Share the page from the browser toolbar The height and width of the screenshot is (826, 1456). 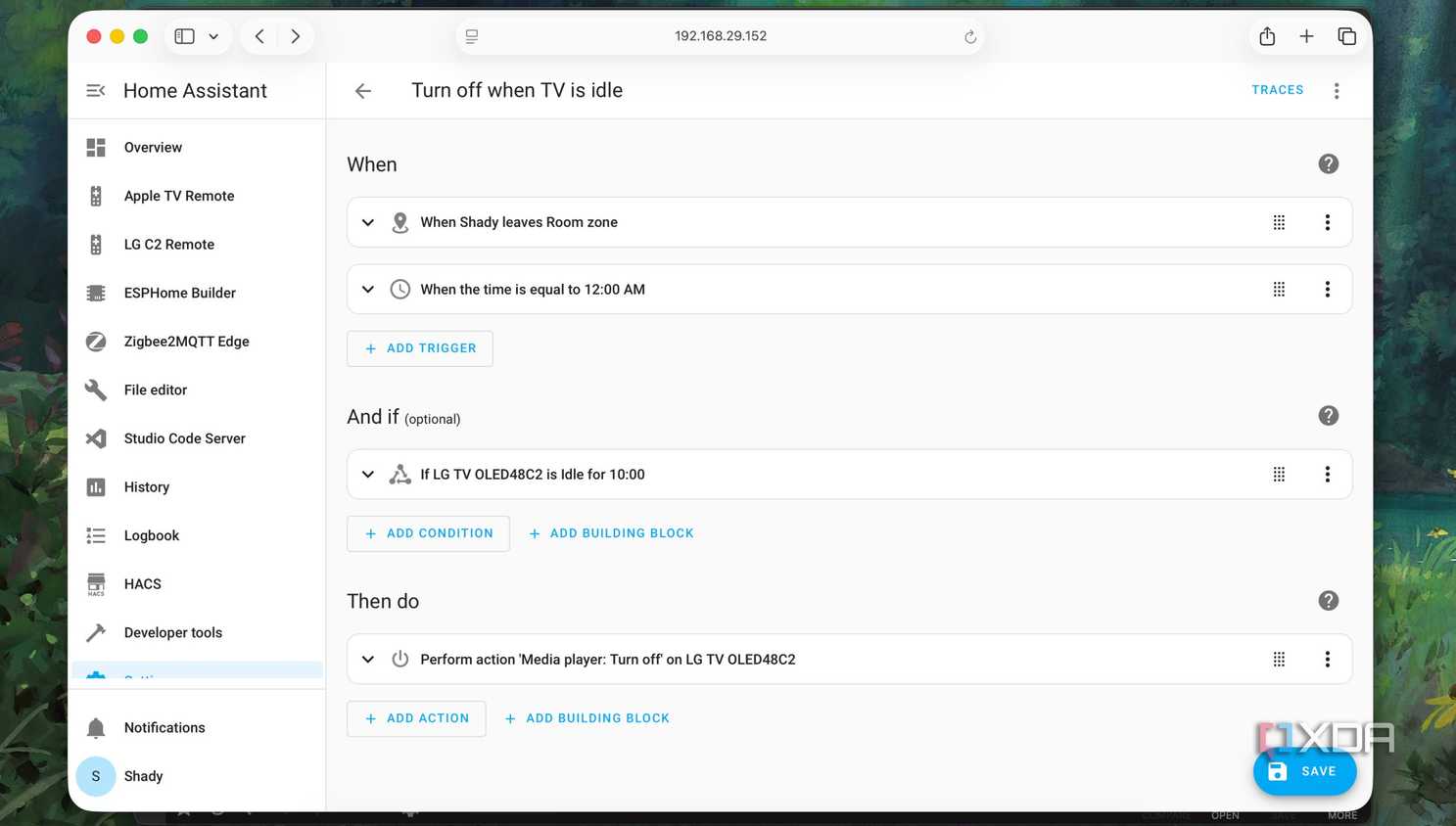[1267, 36]
